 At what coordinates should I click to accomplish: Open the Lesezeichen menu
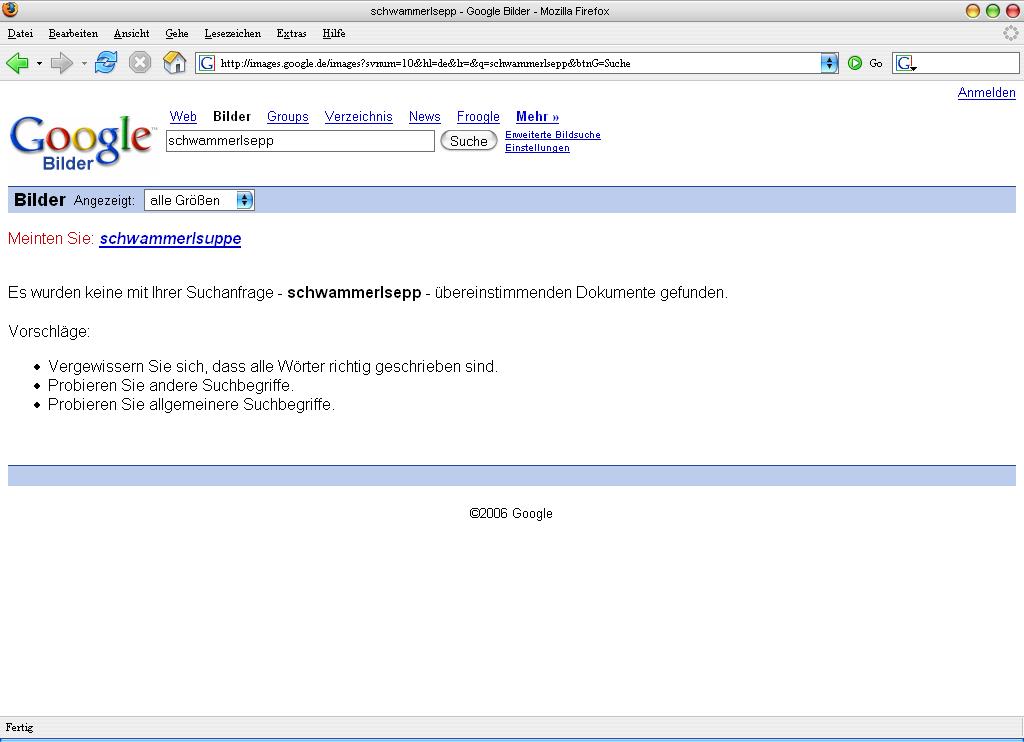tap(232, 33)
